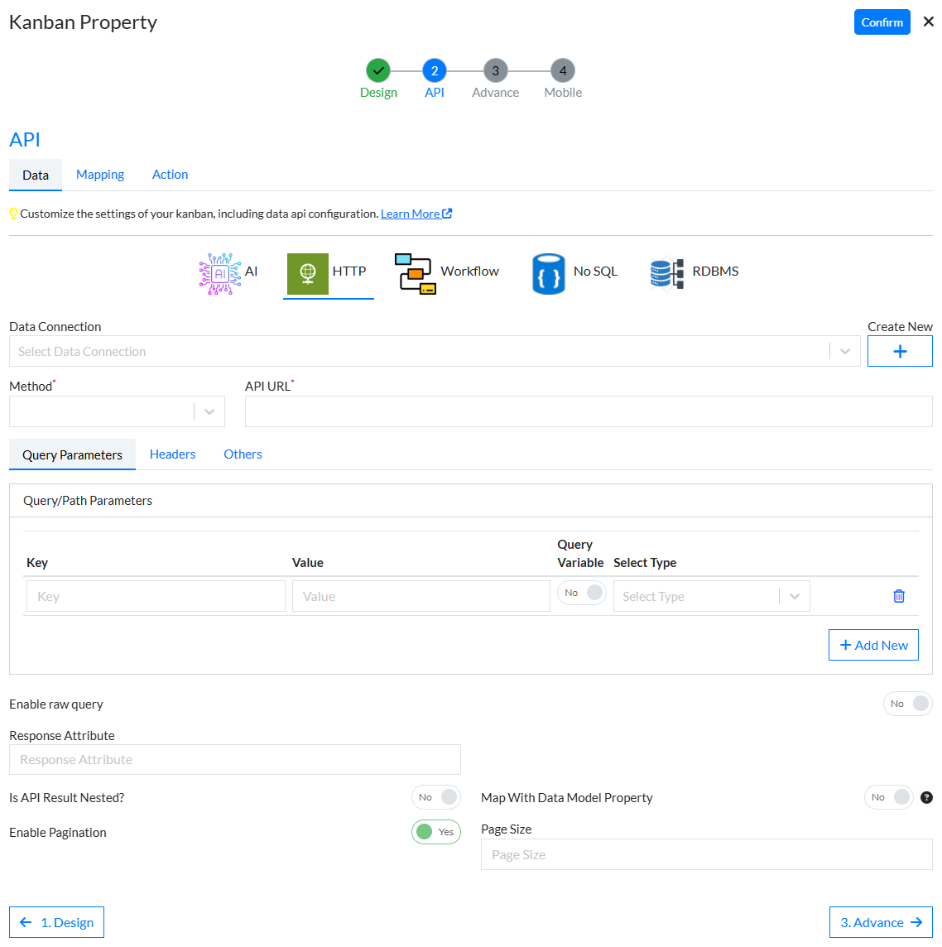The width and height of the screenshot is (942, 947).
Task: Open the Select Data Connection dropdown
Action: point(434,351)
